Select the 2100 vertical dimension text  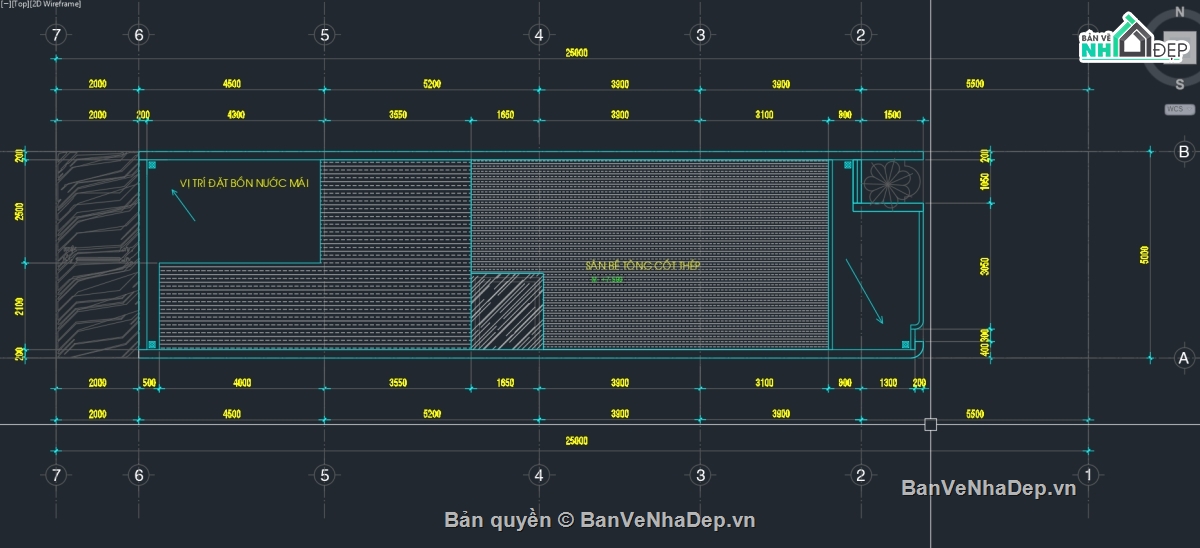(x=21, y=306)
